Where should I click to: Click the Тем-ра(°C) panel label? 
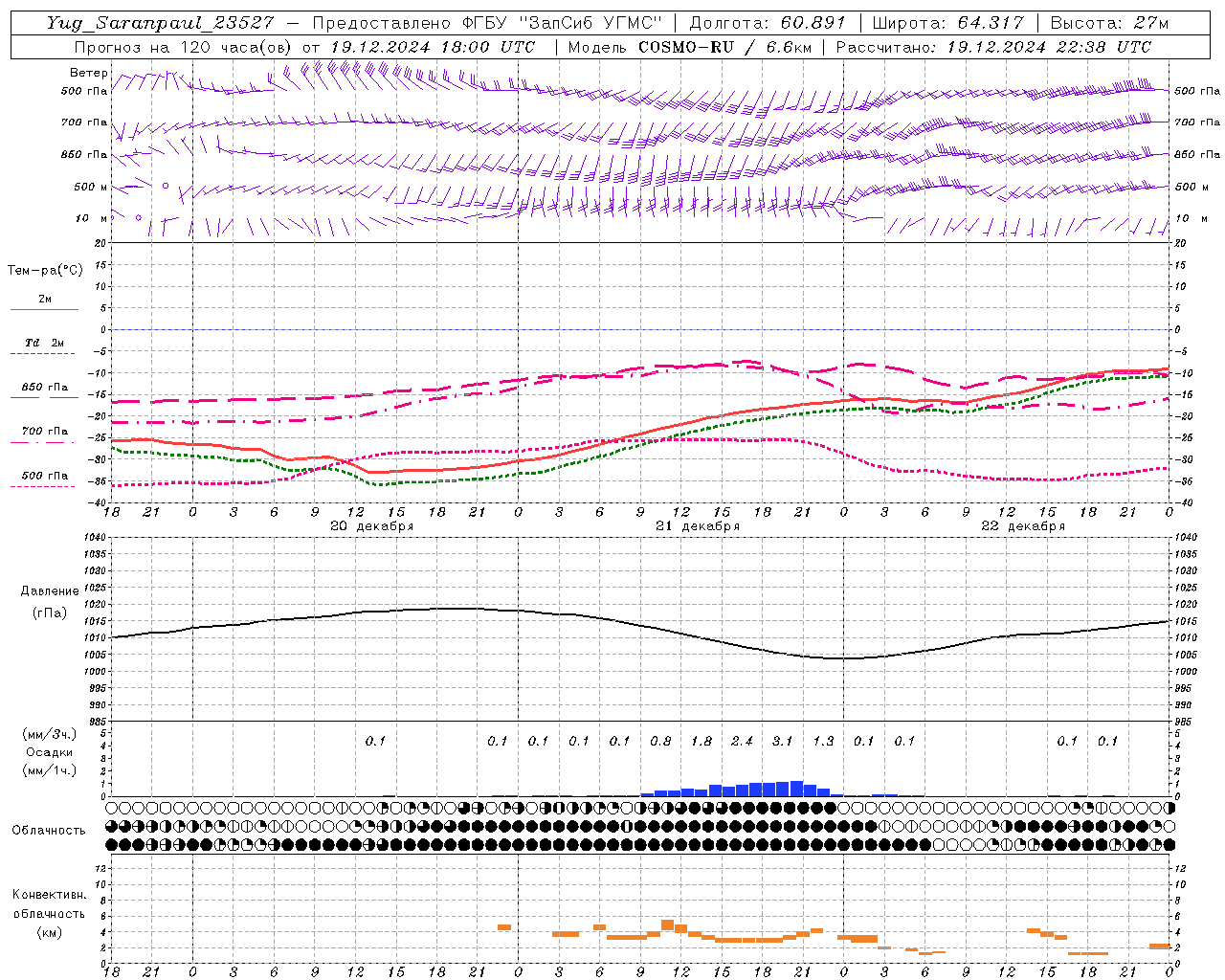coord(45,270)
